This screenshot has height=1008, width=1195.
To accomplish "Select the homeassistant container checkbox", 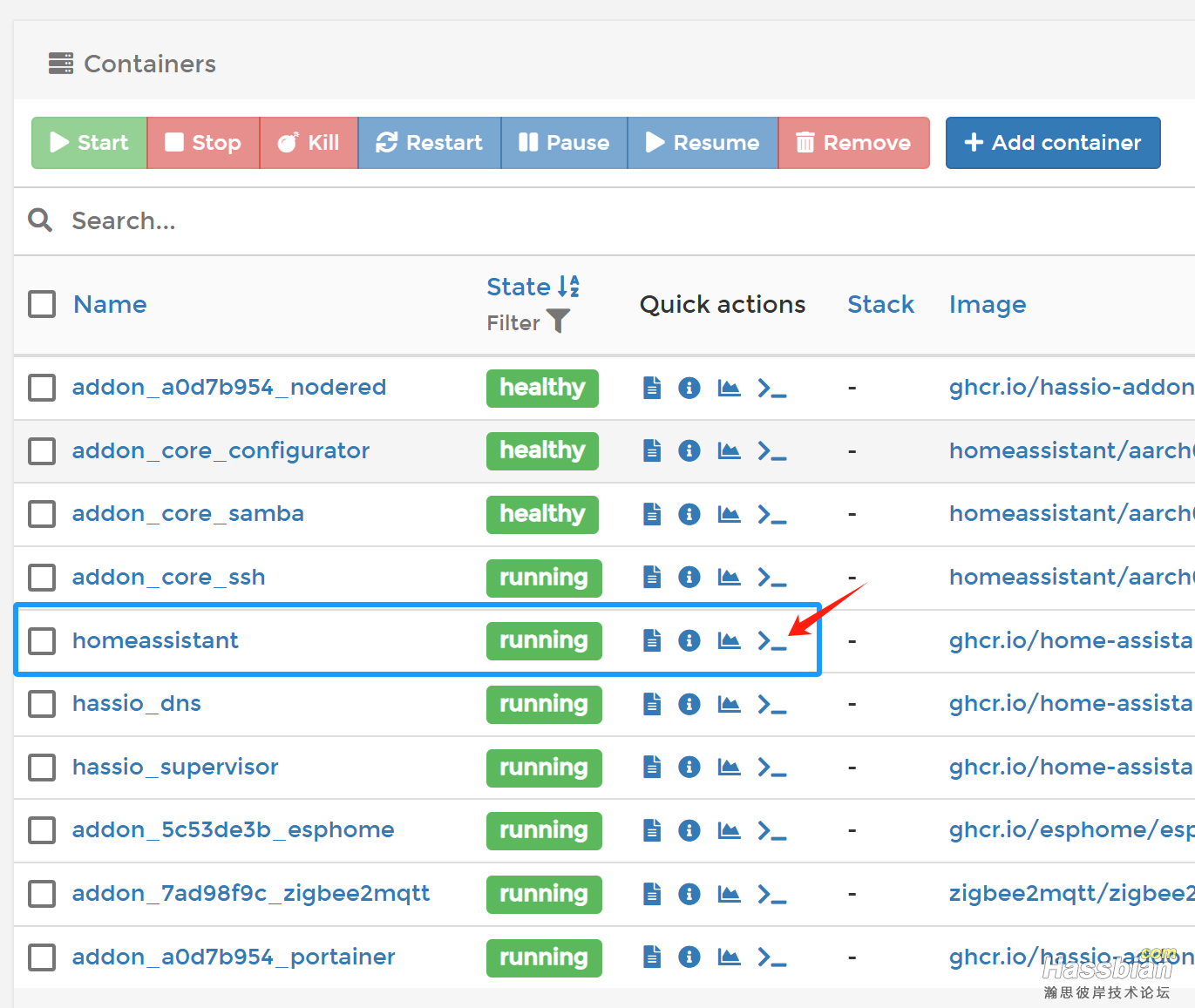I will (x=42, y=640).
